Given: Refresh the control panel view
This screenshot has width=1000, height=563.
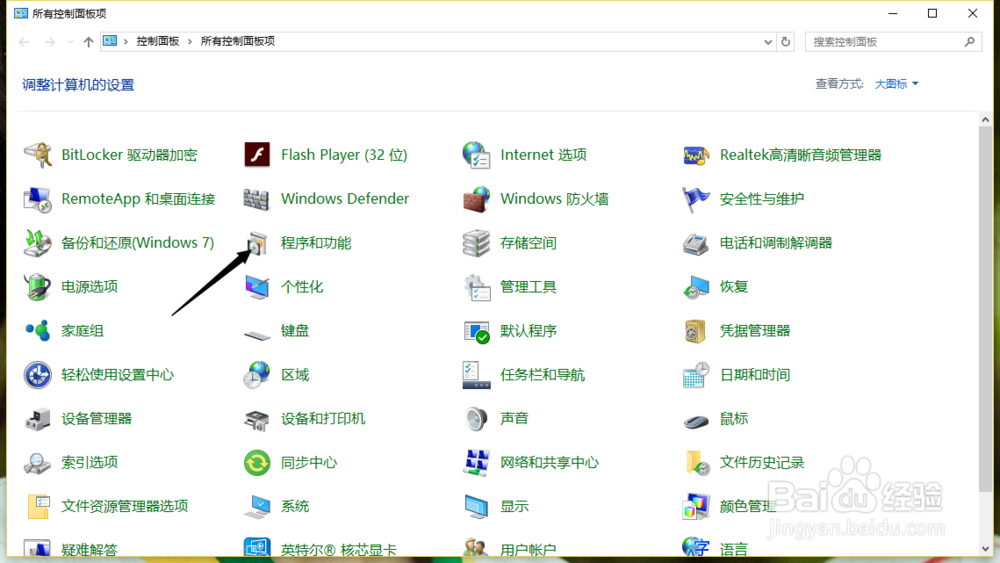Looking at the screenshot, I should click(786, 42).
